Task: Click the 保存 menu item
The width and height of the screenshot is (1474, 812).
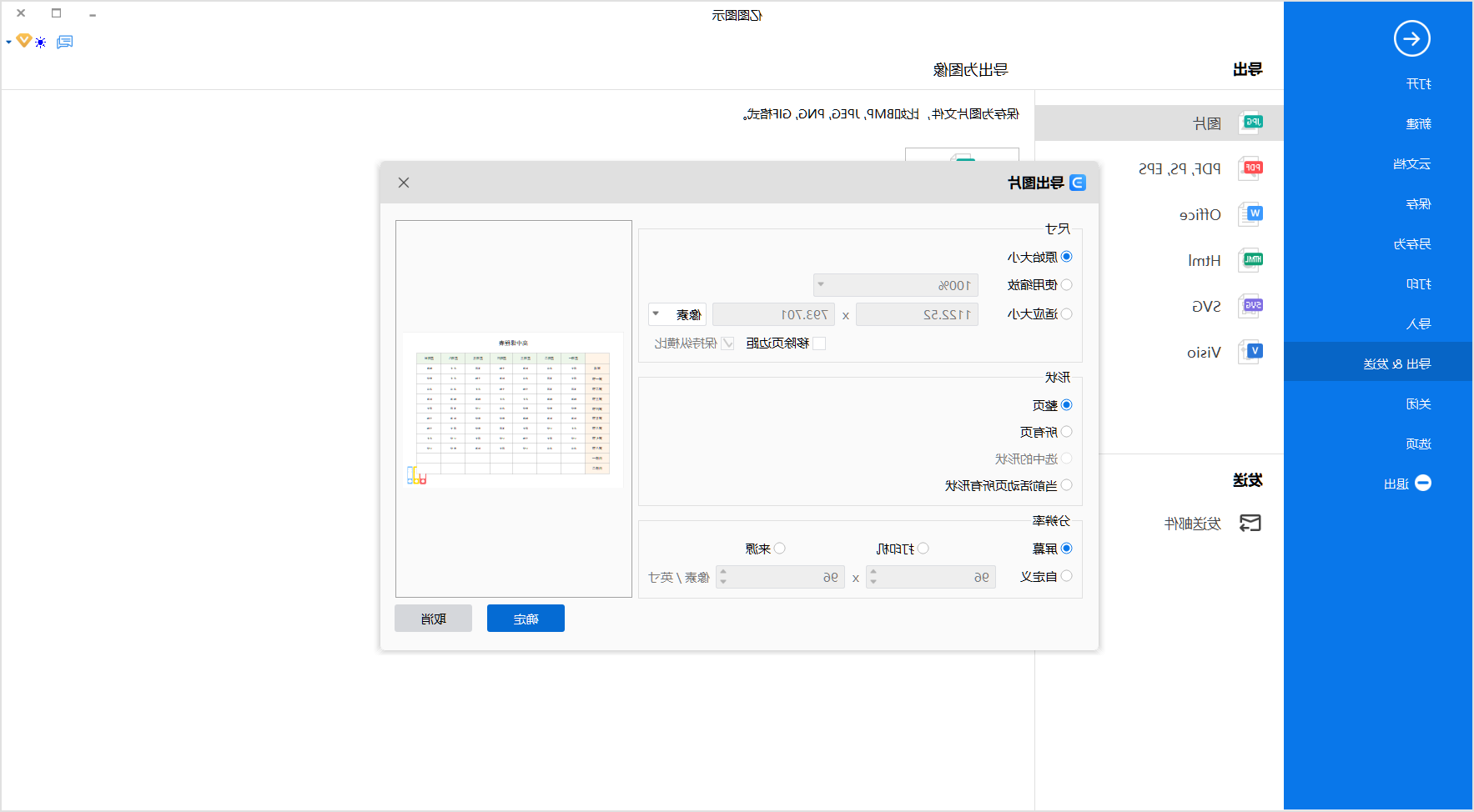Action: coord(1419,204)
